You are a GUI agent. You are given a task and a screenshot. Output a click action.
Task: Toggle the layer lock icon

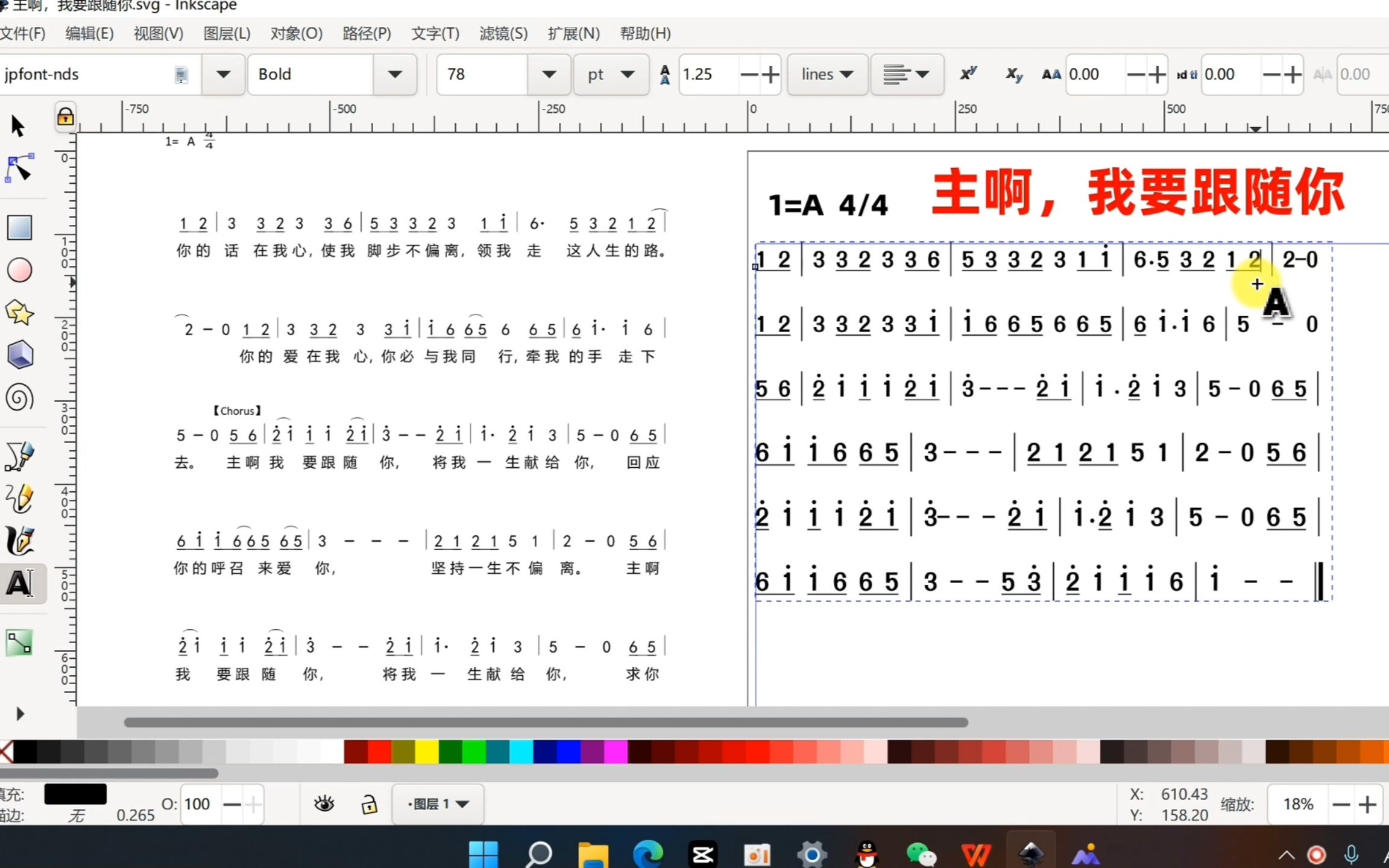pyautogui.click(x=369, y=804)
